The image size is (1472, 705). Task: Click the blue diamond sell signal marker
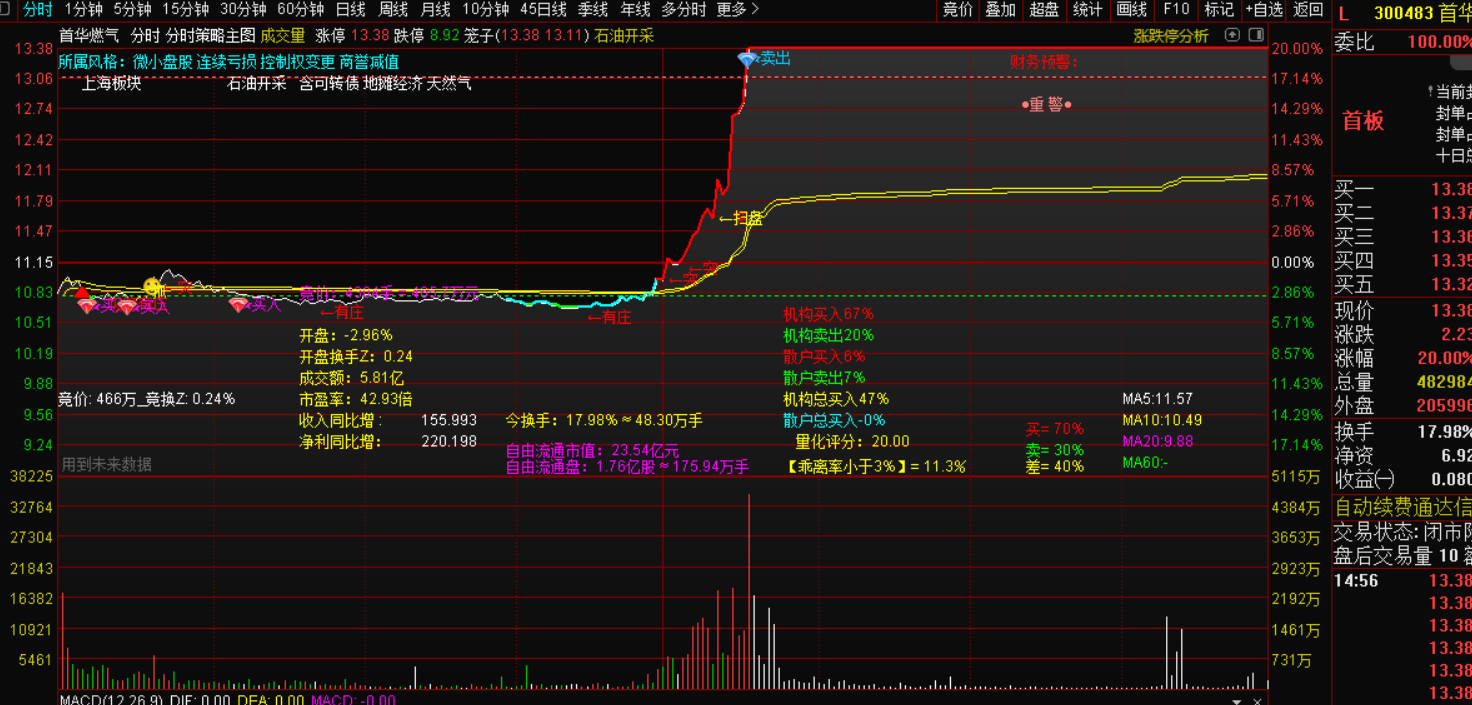(747, 59)
